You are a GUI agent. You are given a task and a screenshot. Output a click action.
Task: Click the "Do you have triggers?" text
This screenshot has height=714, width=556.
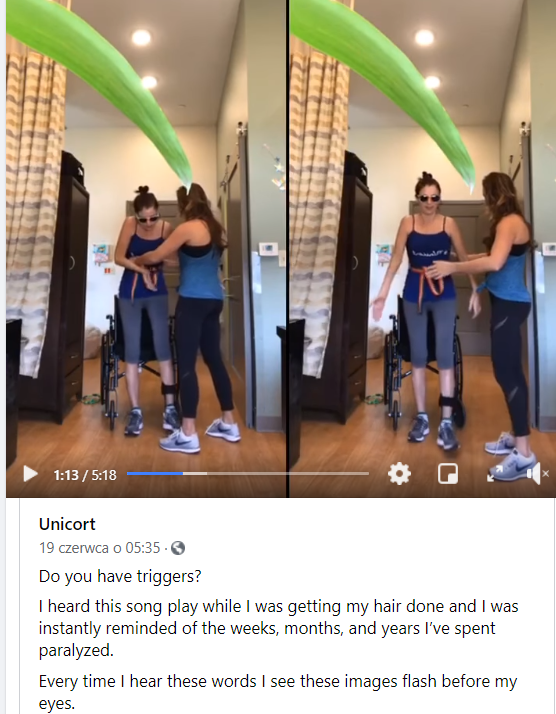pos(120,576)
